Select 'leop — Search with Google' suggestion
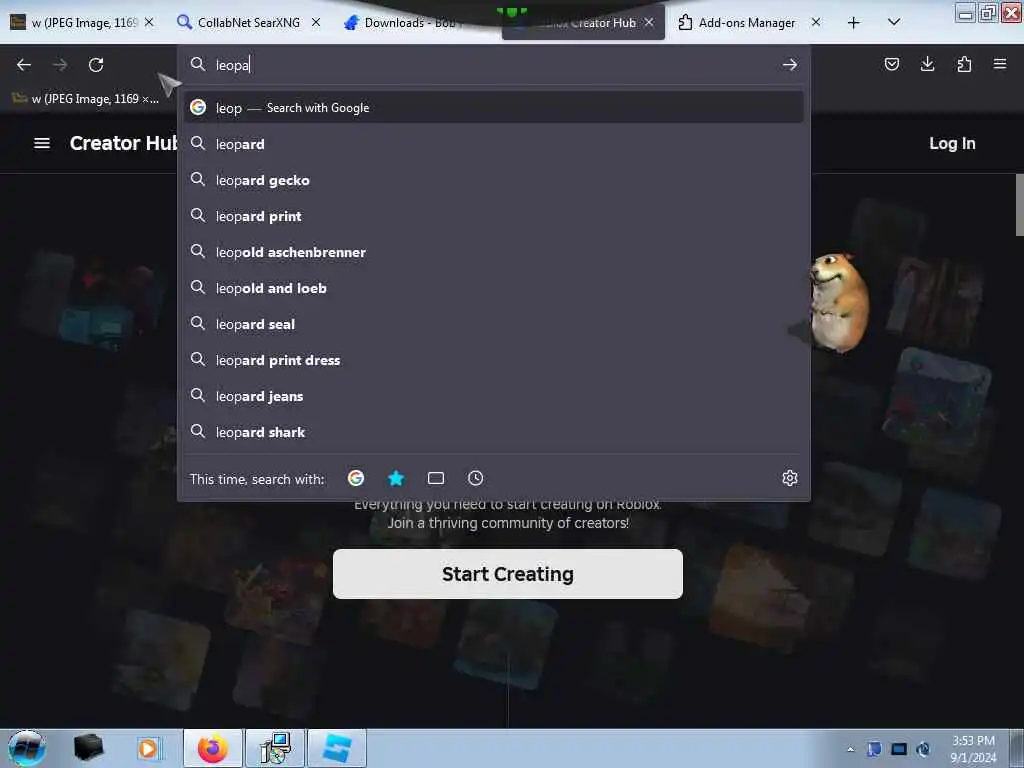 click(494, 108)
